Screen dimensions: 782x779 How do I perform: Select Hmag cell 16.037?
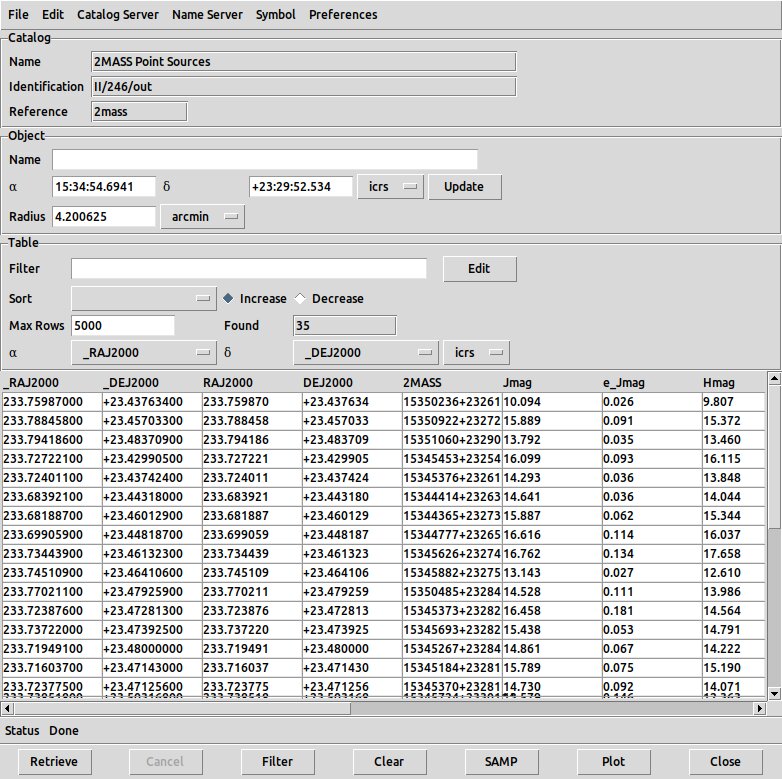click(734, 535)
